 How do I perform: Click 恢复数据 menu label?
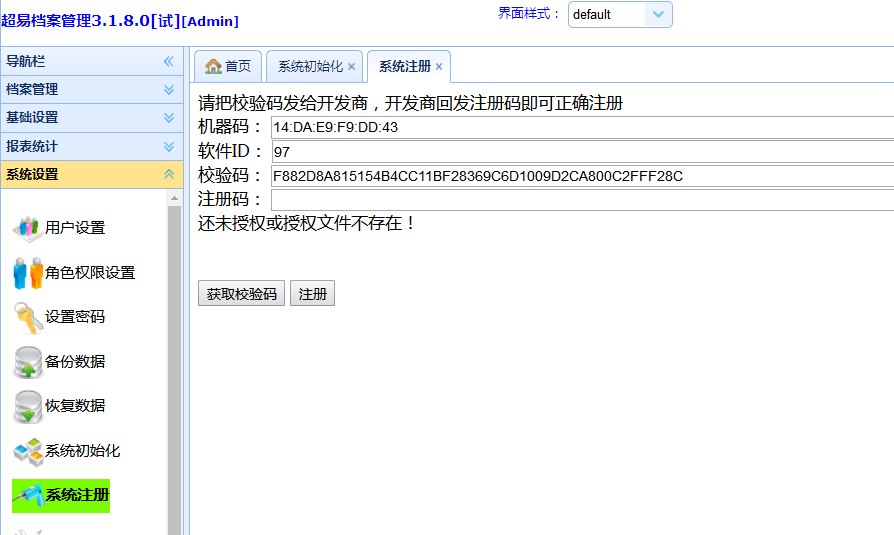pos(75,406)
